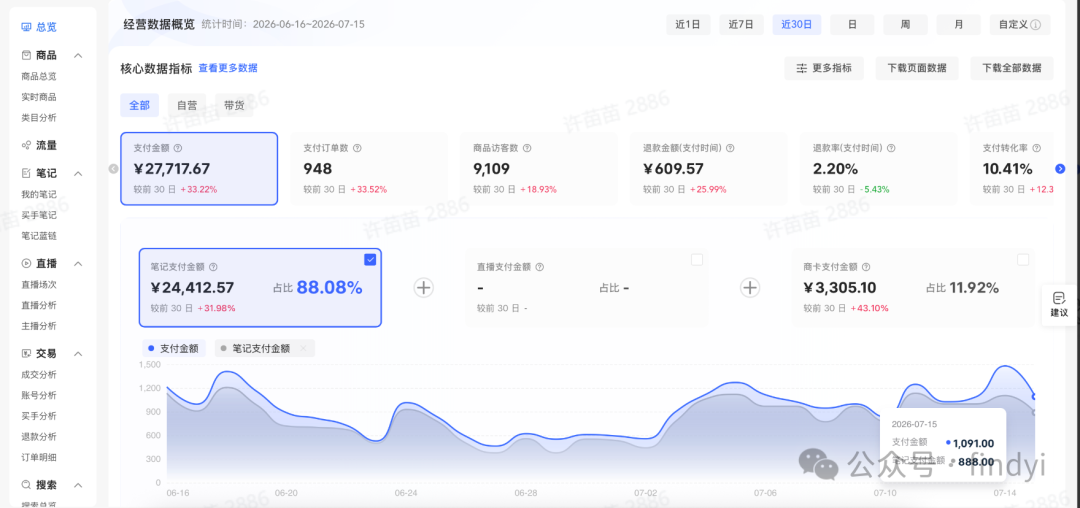Click the help icon next to 支付转化率
This screenshot has width=1080, height=508.
(x=1037, y=148)
